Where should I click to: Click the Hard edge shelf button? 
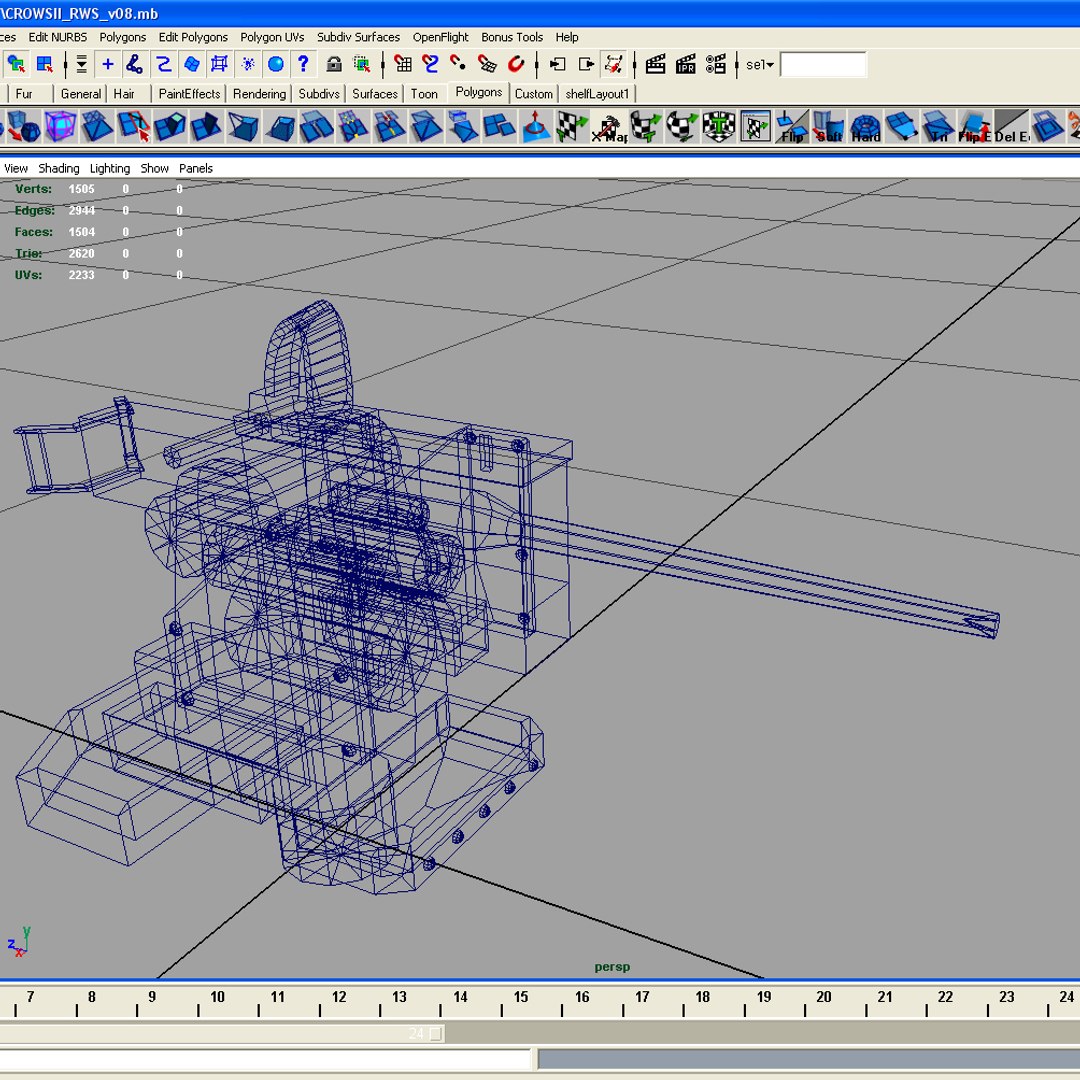(x=865, y=127)
